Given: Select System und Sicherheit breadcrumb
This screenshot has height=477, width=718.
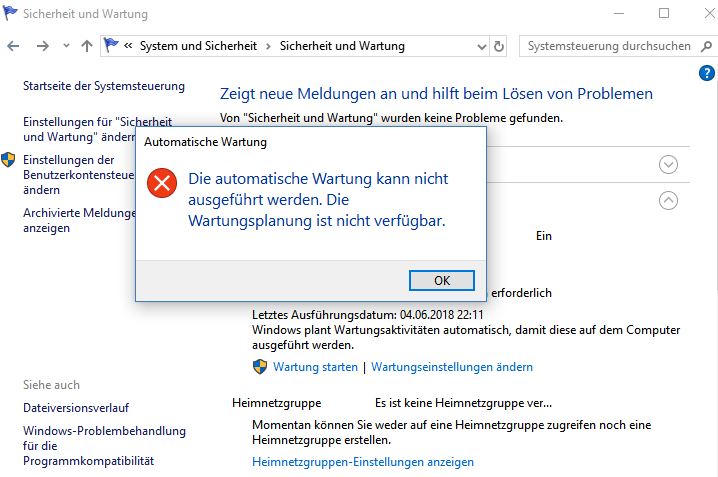Looking at the screenshot, I should (198, 46).
